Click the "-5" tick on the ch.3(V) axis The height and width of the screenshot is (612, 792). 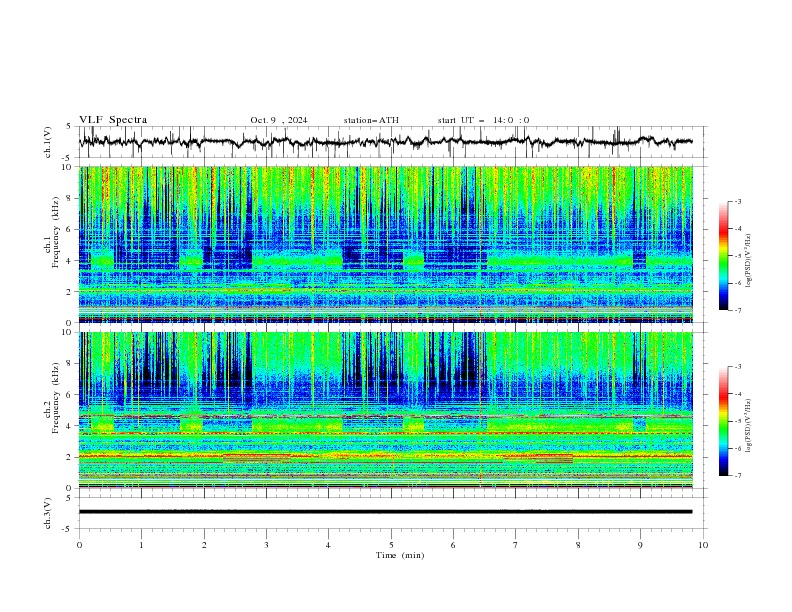click(68, 529)
